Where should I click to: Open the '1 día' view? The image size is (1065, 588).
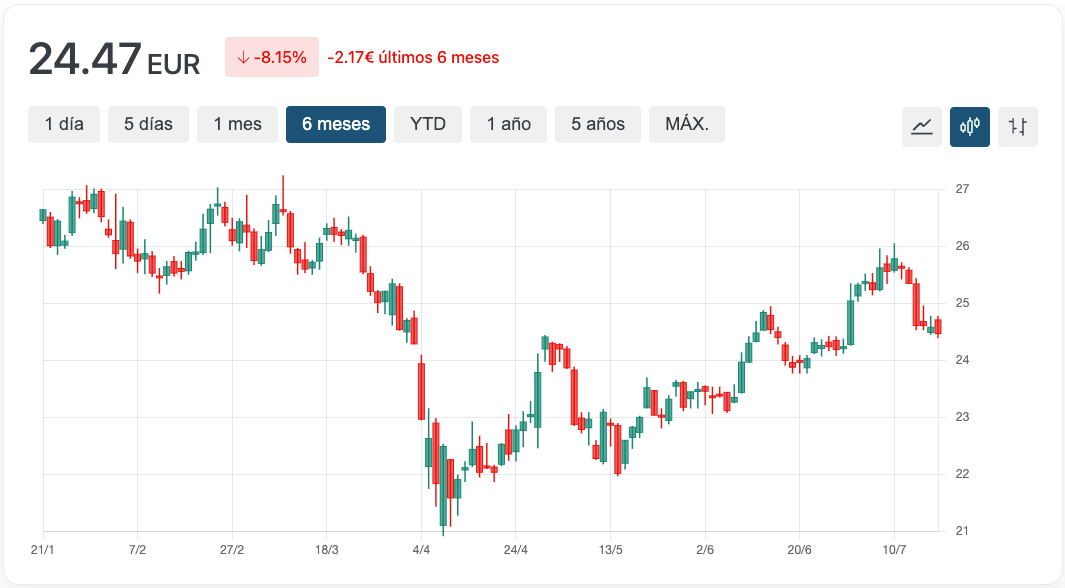(64, 124)
